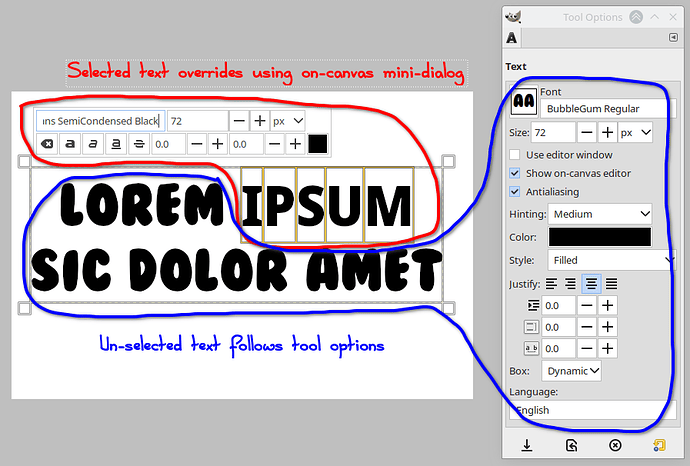This screenshot has height=466, width=690.
Task: Decrease line spacing value
Action: pos(587,327)
